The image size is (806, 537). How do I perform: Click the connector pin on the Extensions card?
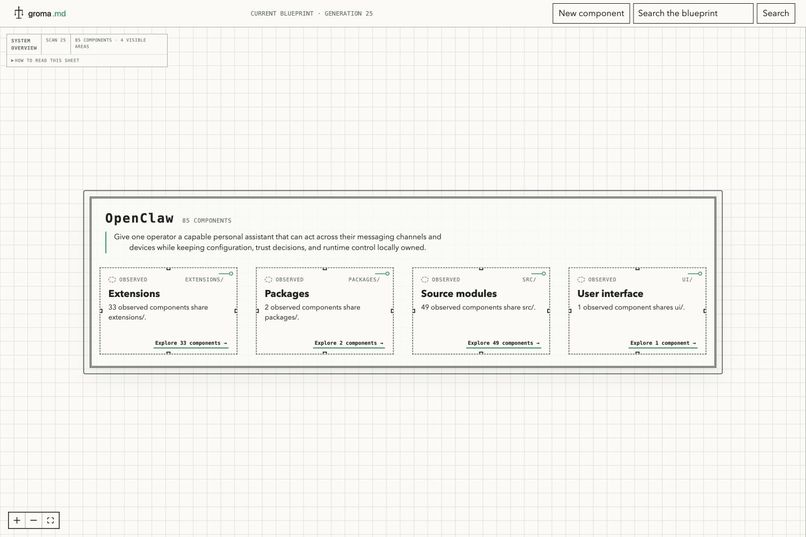click(226, 274)
